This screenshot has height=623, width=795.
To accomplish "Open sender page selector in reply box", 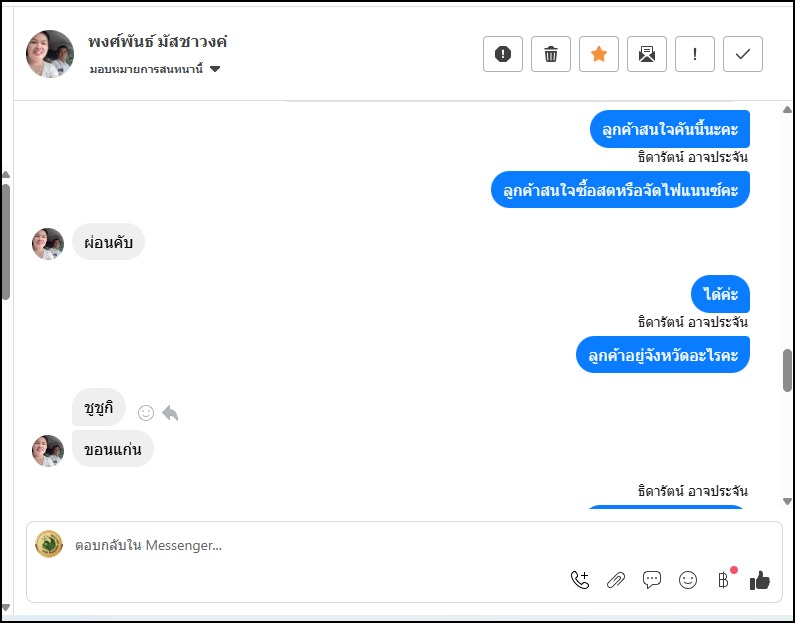I will (x=49, y=545).
